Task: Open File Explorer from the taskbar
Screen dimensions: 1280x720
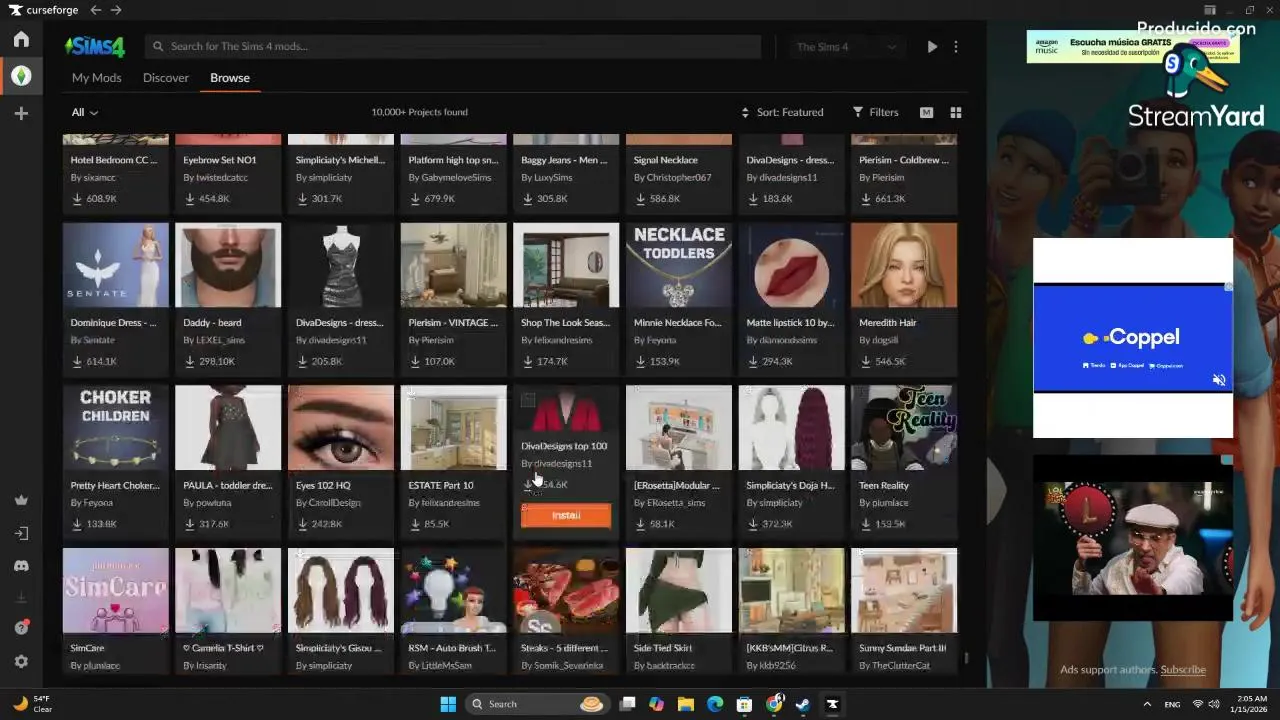Action: click(686, 704)
